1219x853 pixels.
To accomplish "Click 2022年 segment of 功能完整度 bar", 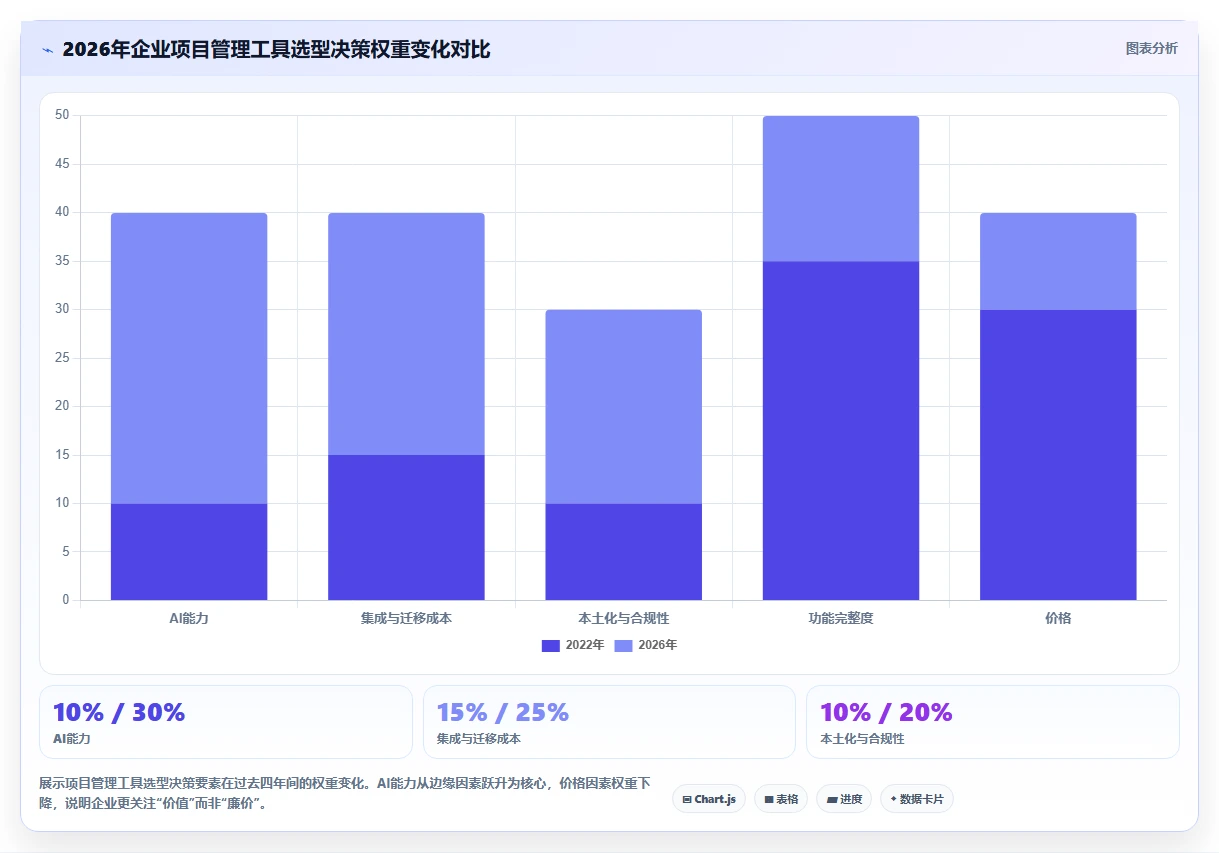I will (x=841, y=430).
